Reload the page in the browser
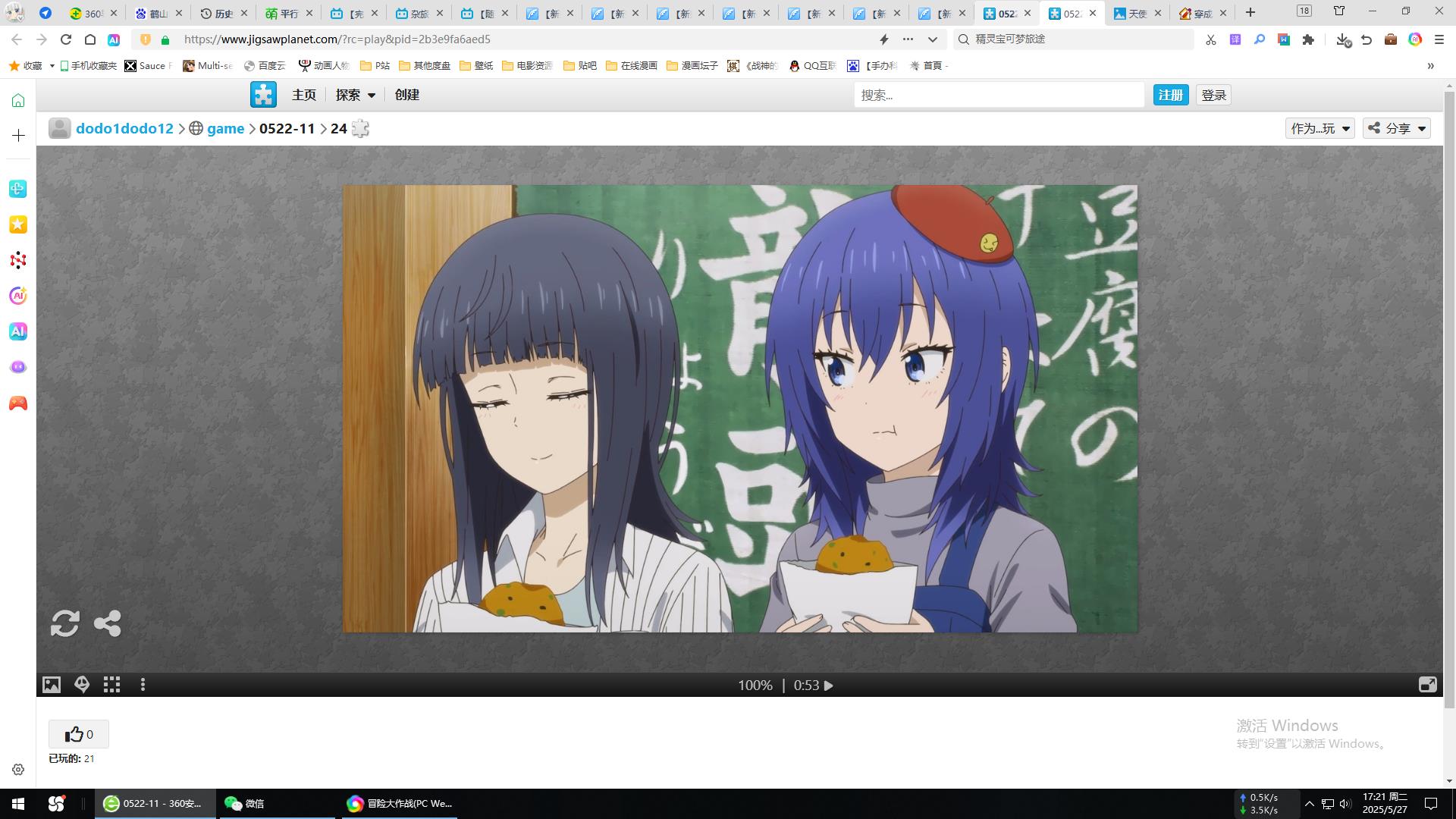The image size is (1456, 819). coord(66,39)
